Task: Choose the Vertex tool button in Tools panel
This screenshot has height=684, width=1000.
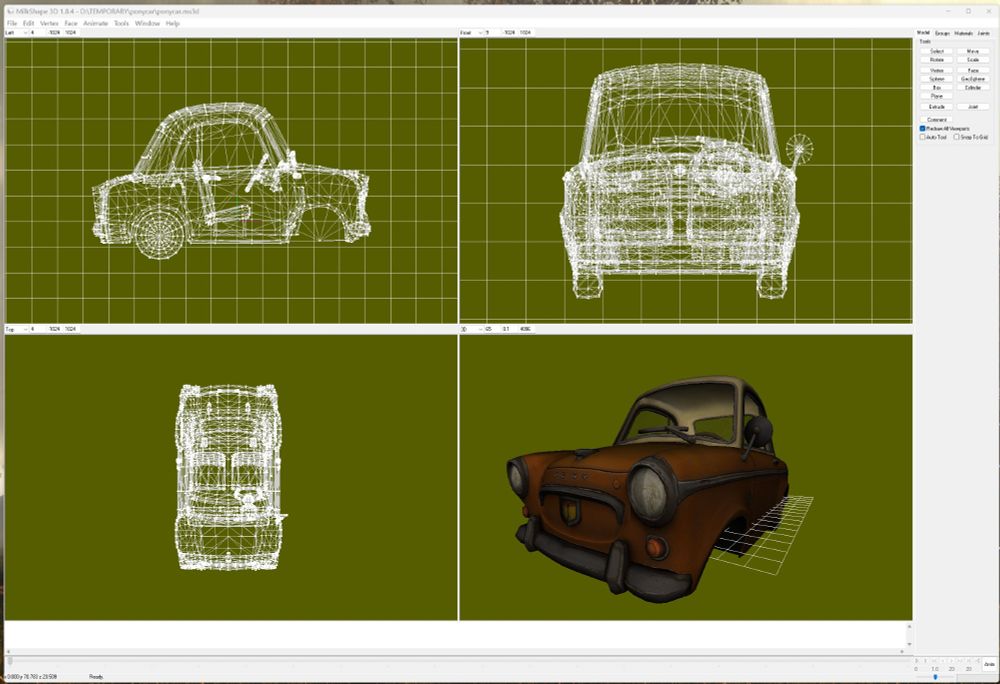Action: coord(937,70)
